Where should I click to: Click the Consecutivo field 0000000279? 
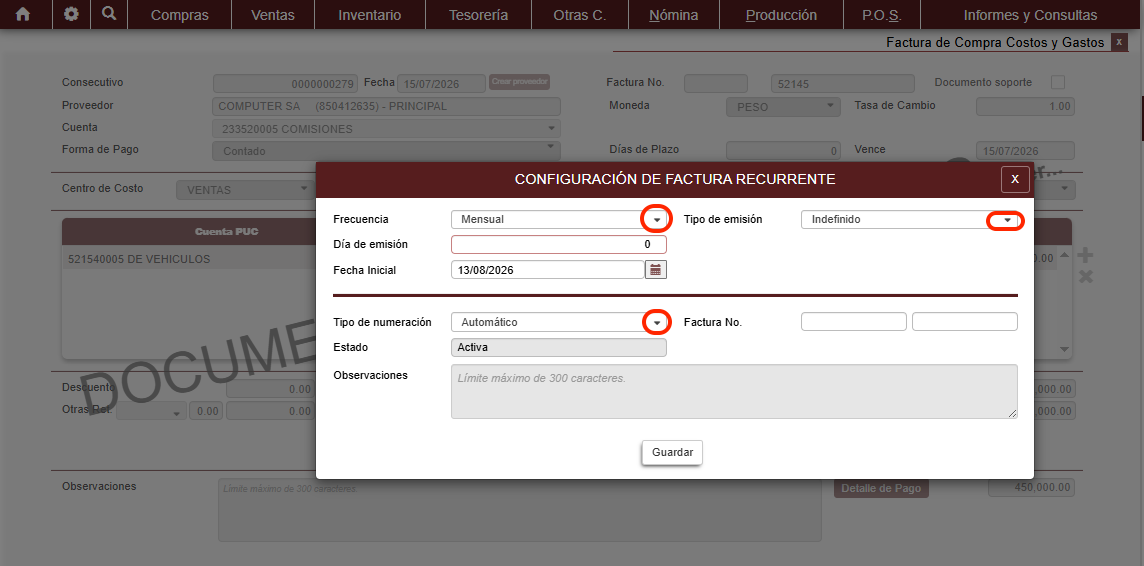pos(286,84)
